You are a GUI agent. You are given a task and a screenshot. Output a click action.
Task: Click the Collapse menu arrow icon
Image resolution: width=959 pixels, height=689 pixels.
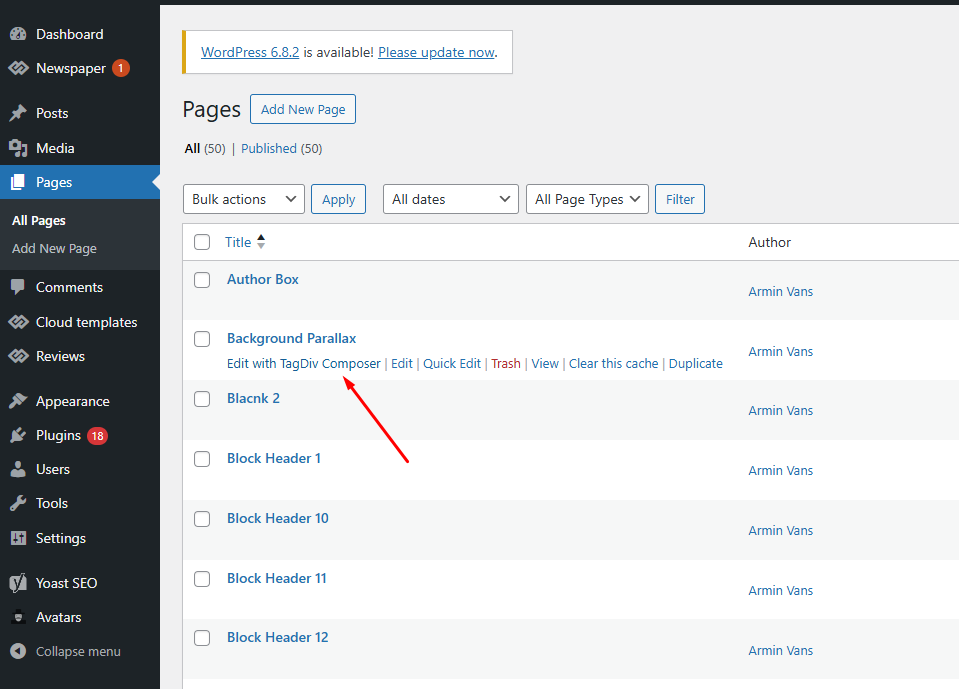pos(18,651)
